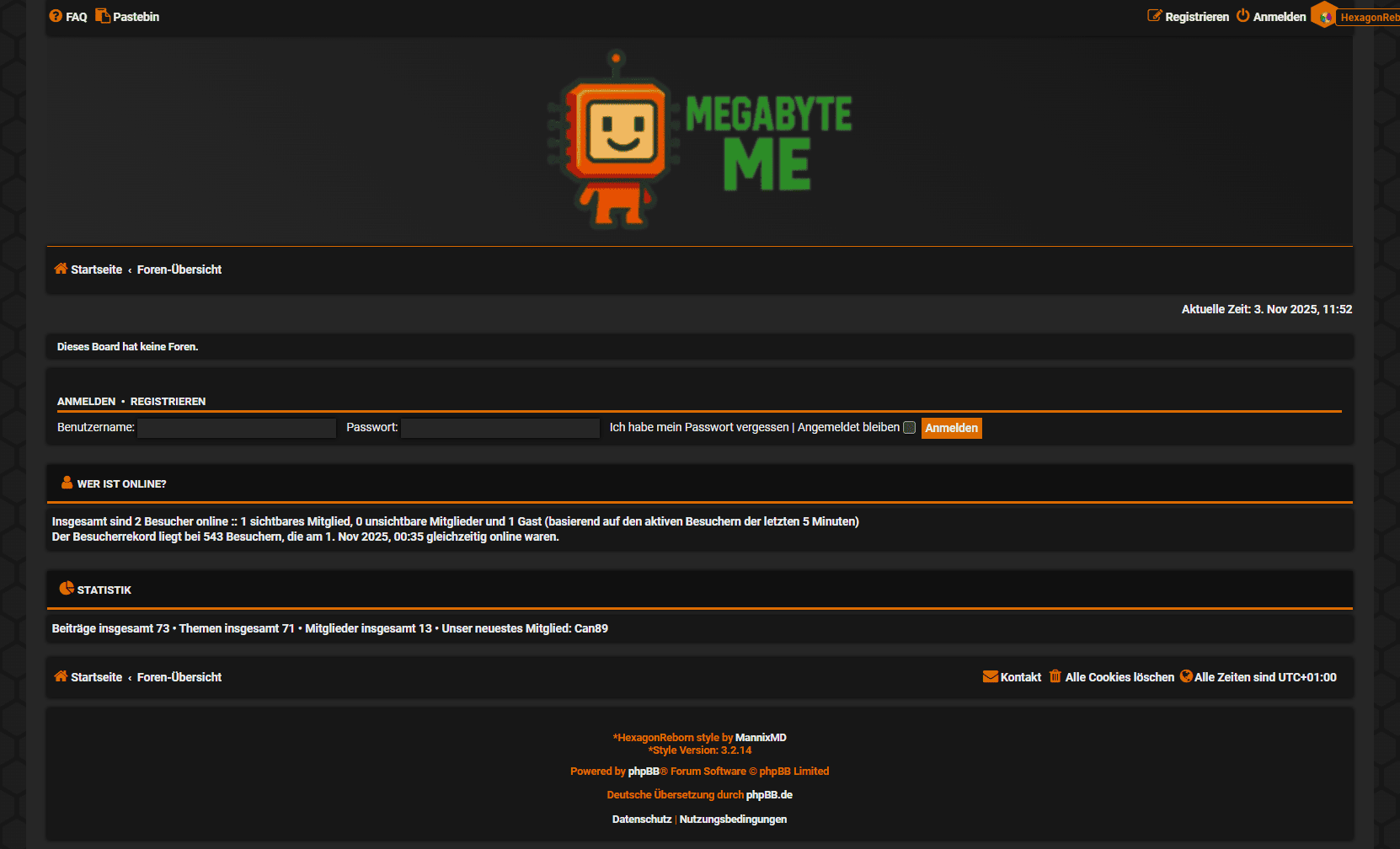The image size is (1400, 849).
Task: Select Foren-Übersicht in the top breadcrumb
Action: pyautogui.click(x=179, y=270)
